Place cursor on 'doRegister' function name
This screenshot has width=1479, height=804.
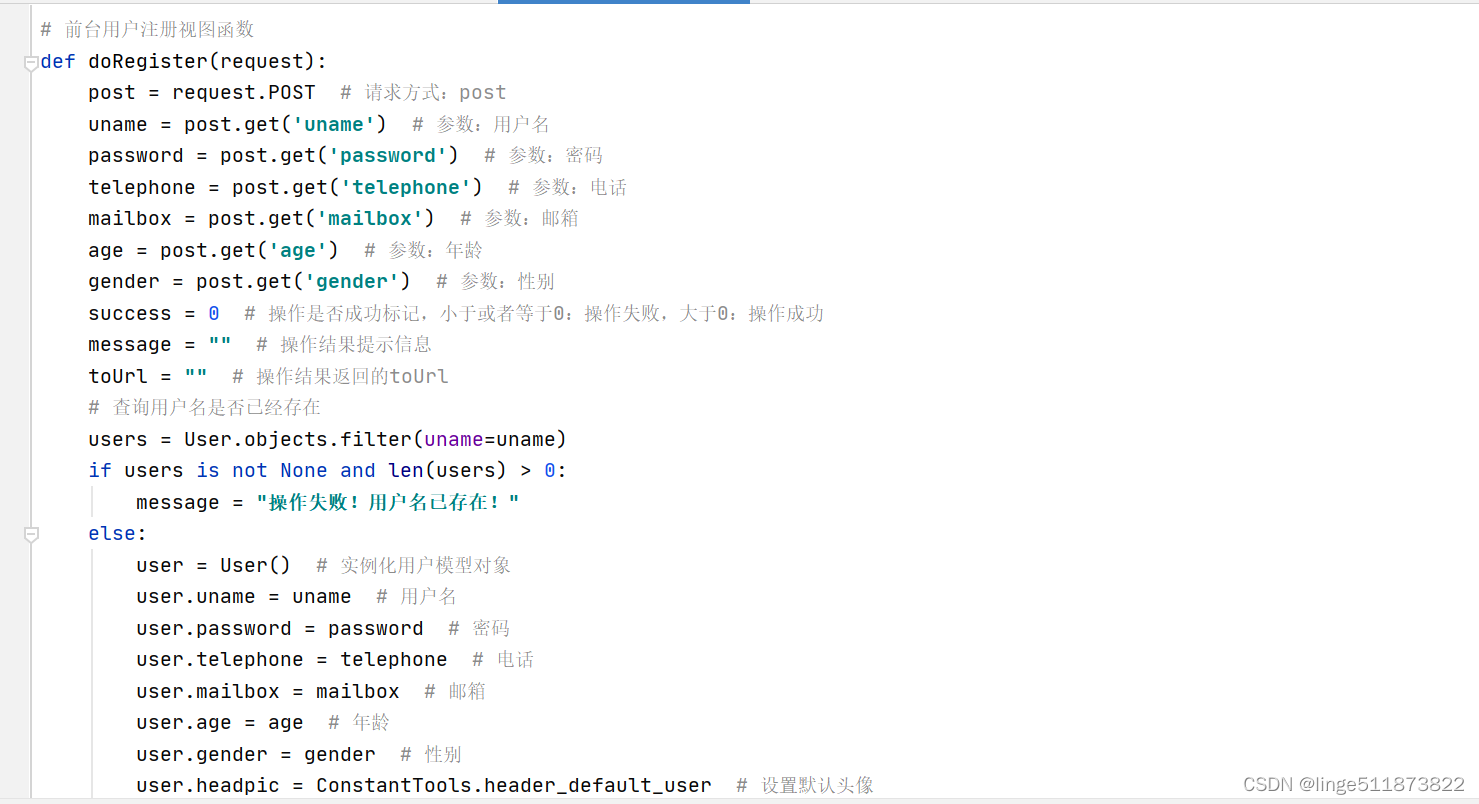tap(148, 61)
